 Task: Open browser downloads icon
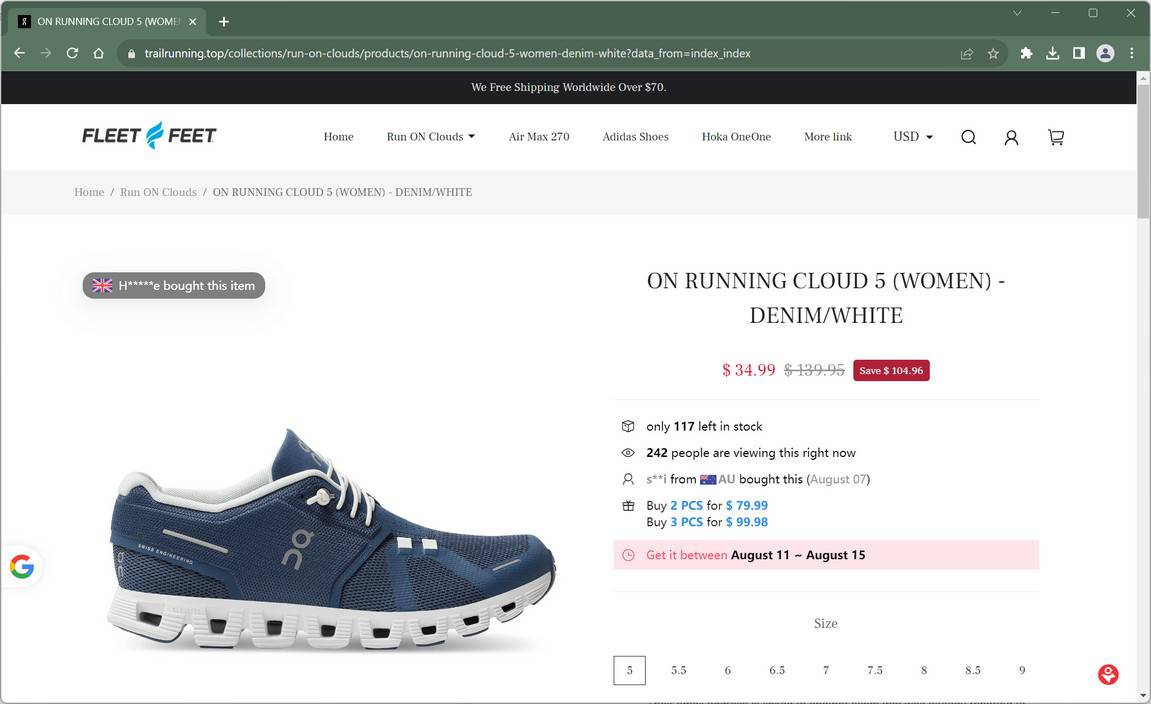(1053, 53)
